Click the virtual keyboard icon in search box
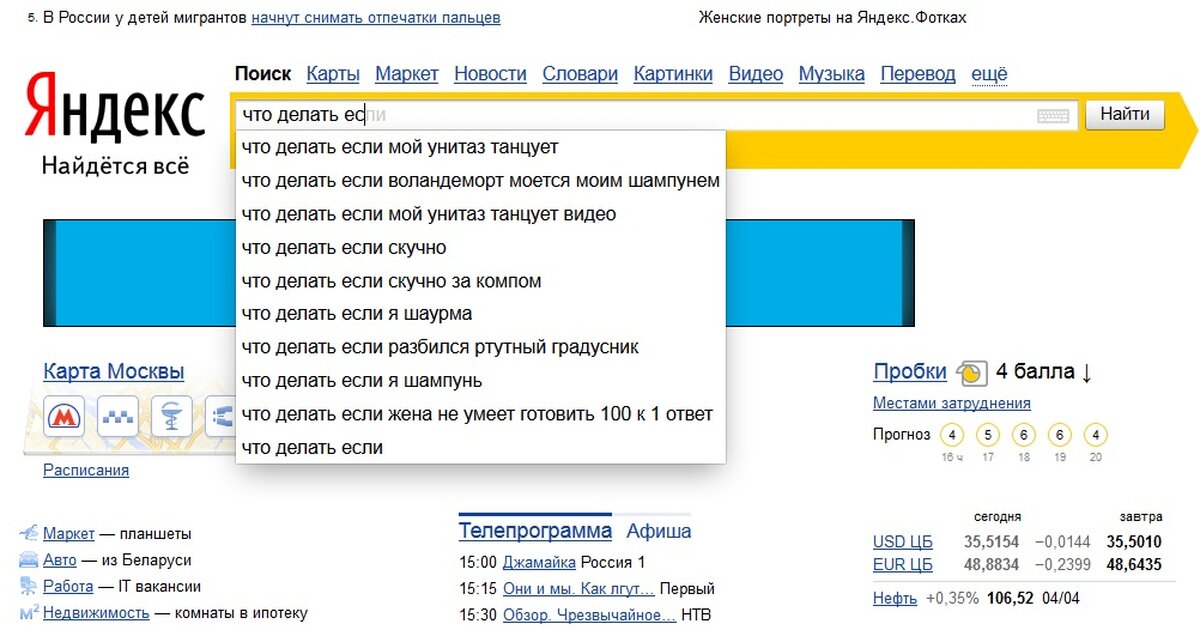Image resolution: width=1200 pixels, height=630 pixels. point(1053,116)
